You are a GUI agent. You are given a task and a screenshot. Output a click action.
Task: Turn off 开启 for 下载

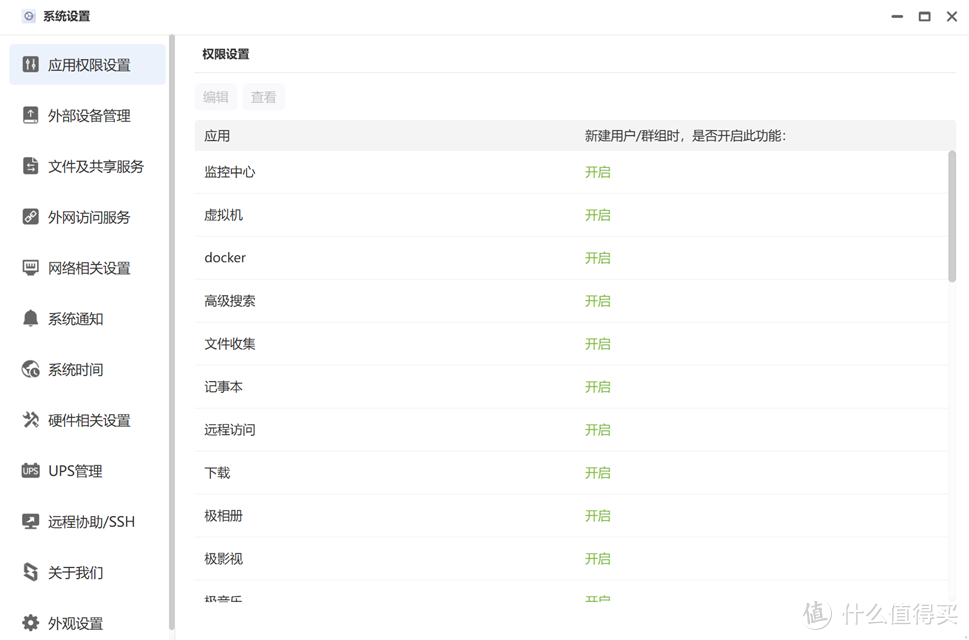click(x=598, y=472)
